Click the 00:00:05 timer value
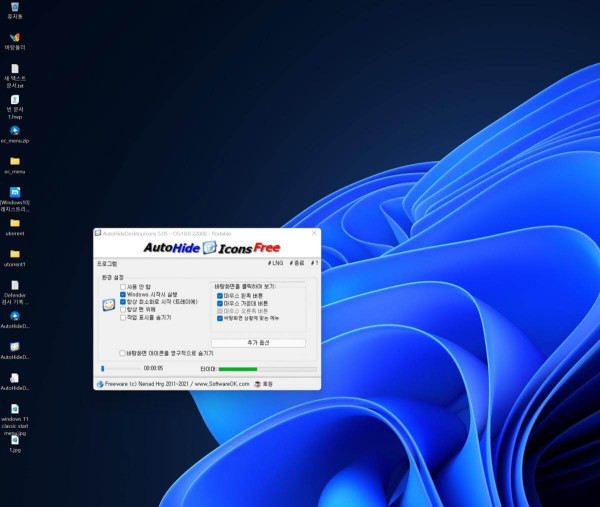This screenshot has height=507, width=600. [x=153, y=368]
